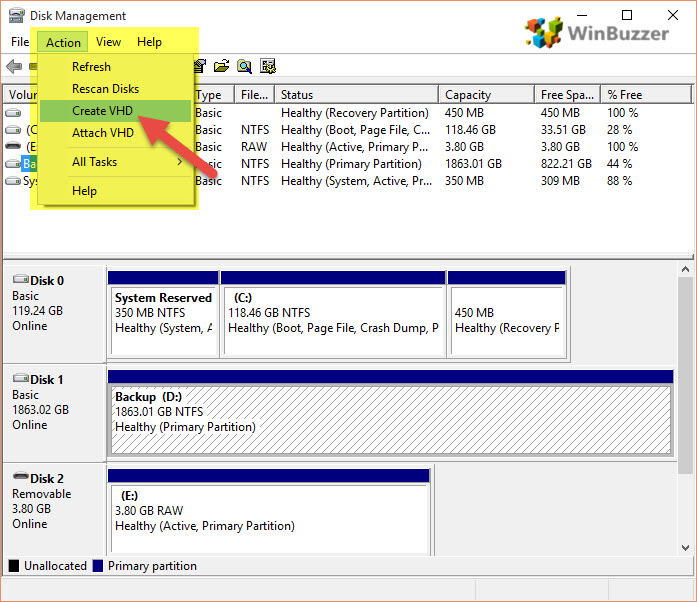Click the Disk 1 '1863.02 GB' label

click(x=40, y=409)
